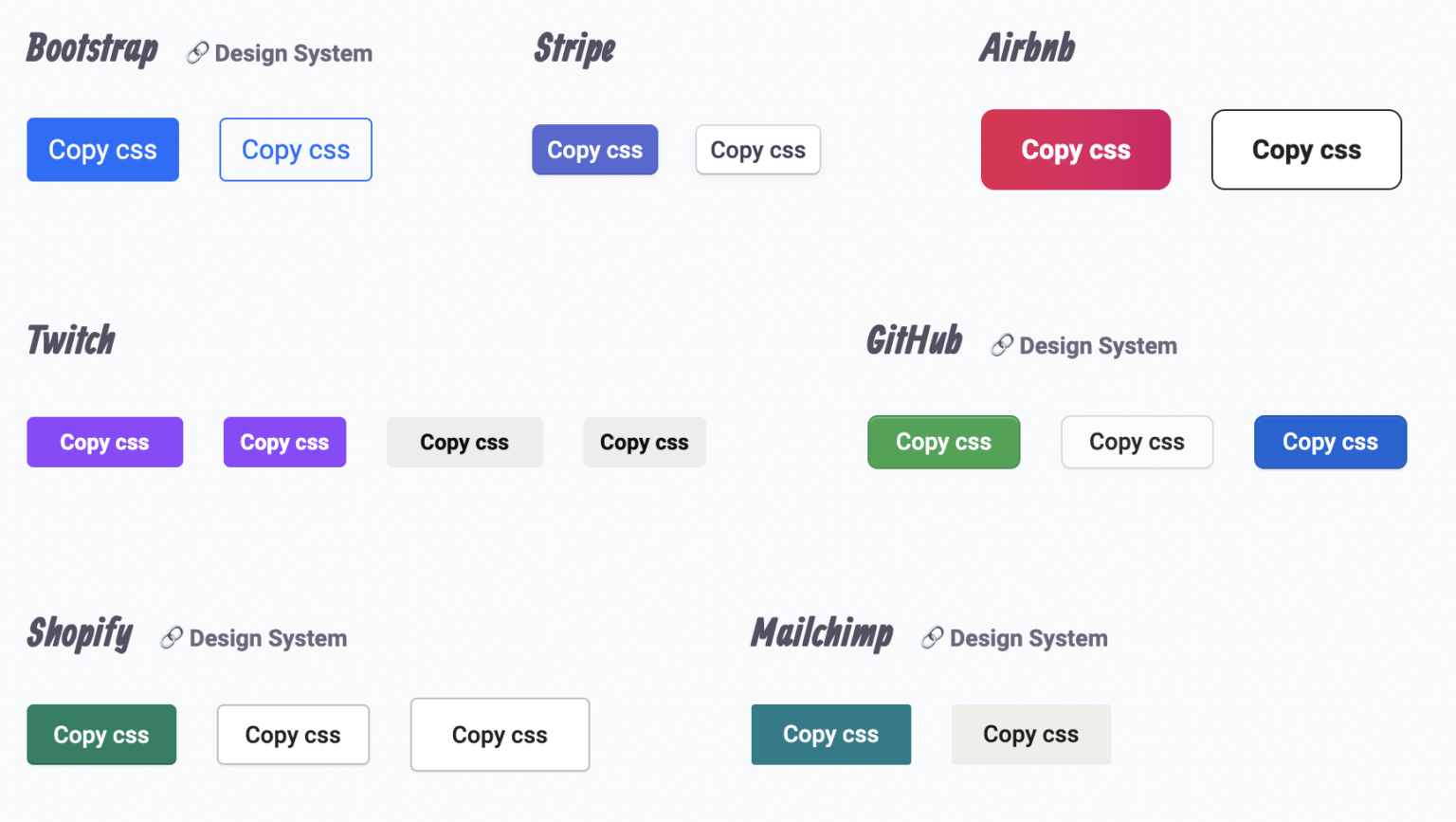Open the Shopify Design System link
Screen dimensions: 1456x822
click(x=267, y=638)
